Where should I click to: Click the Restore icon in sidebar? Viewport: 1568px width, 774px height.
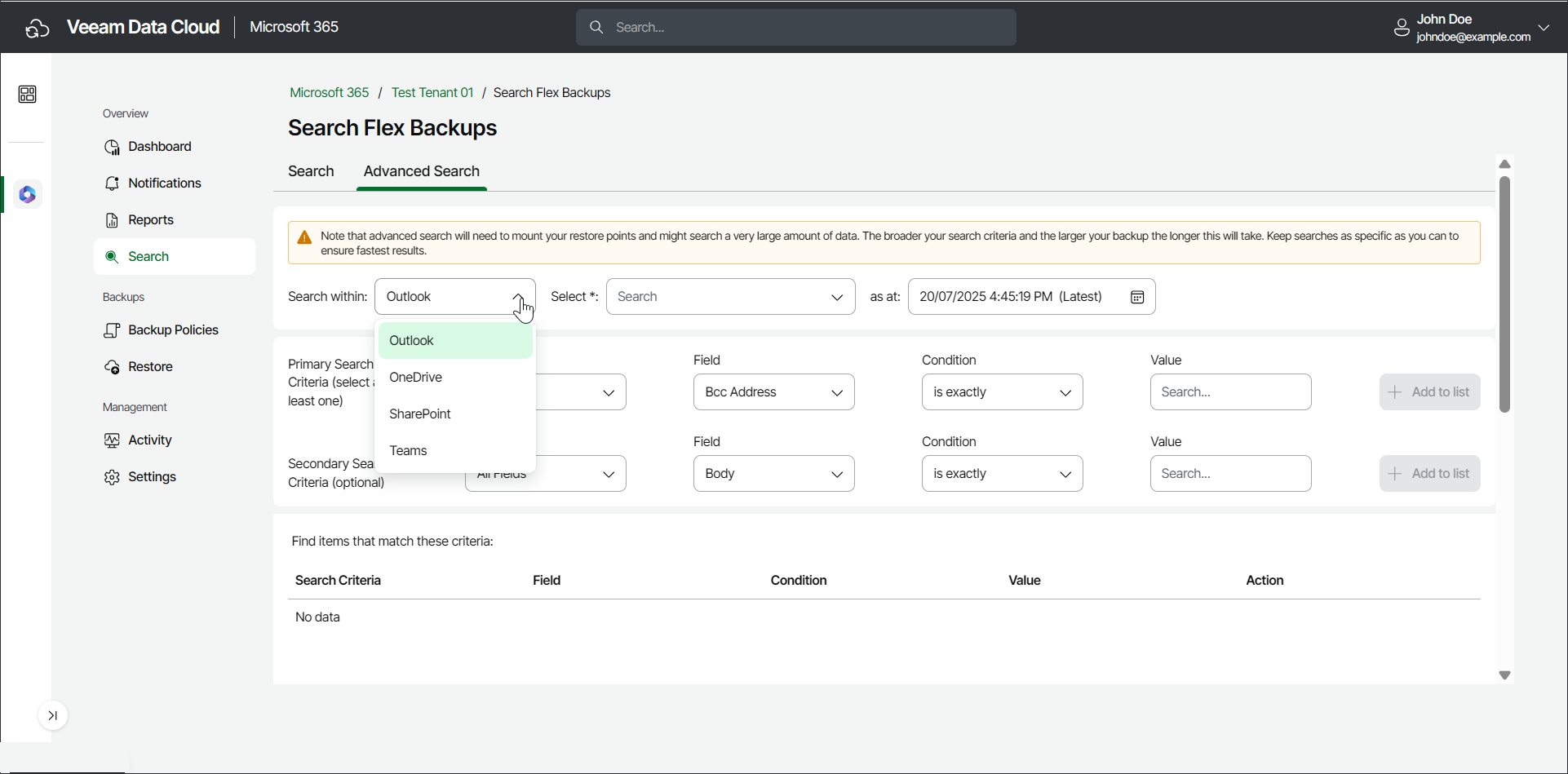[x=112, y=367]
